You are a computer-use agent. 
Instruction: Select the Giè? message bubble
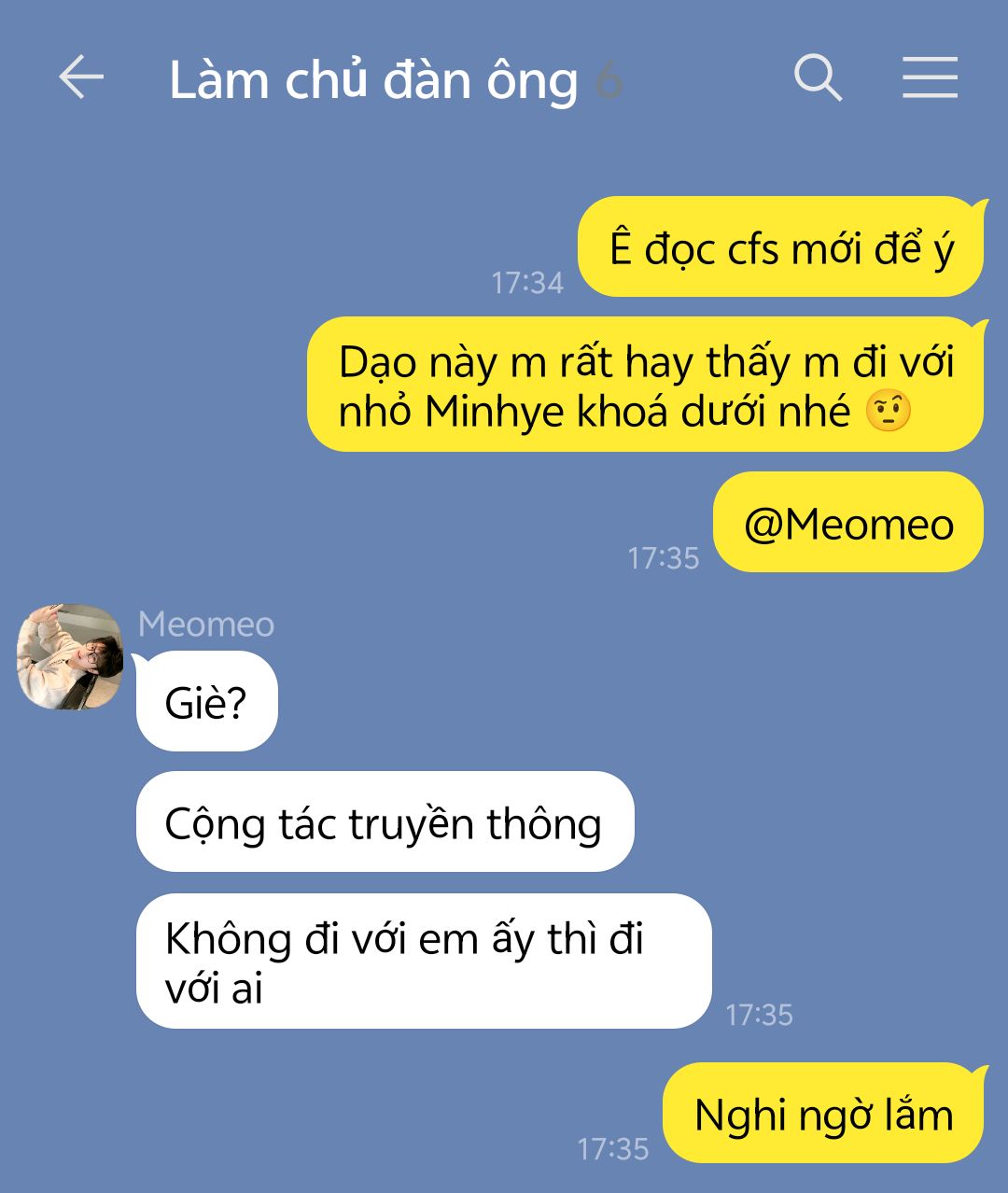[x=206, y=702]
